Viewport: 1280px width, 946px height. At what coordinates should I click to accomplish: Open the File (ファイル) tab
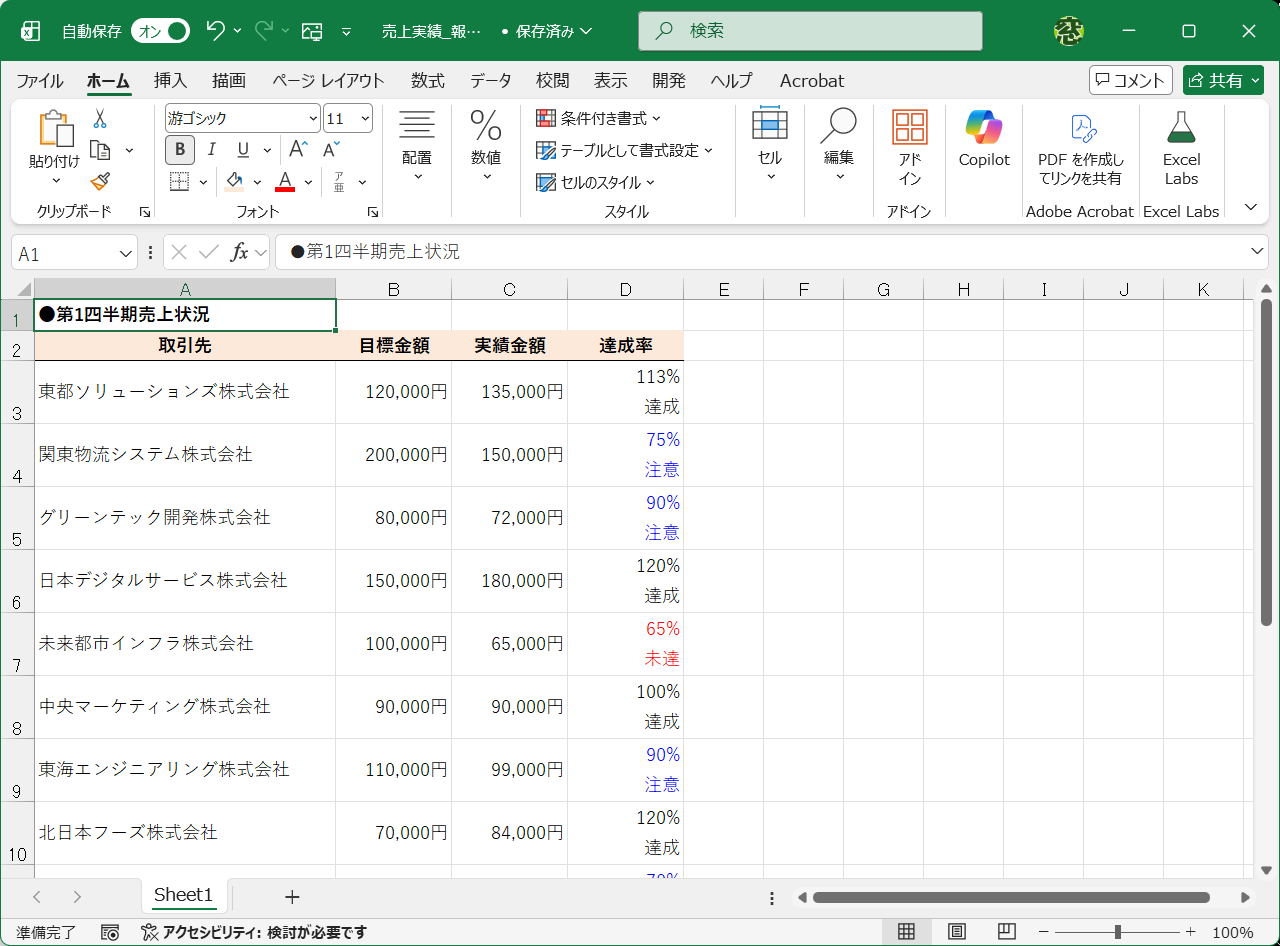tap(40, 81)
